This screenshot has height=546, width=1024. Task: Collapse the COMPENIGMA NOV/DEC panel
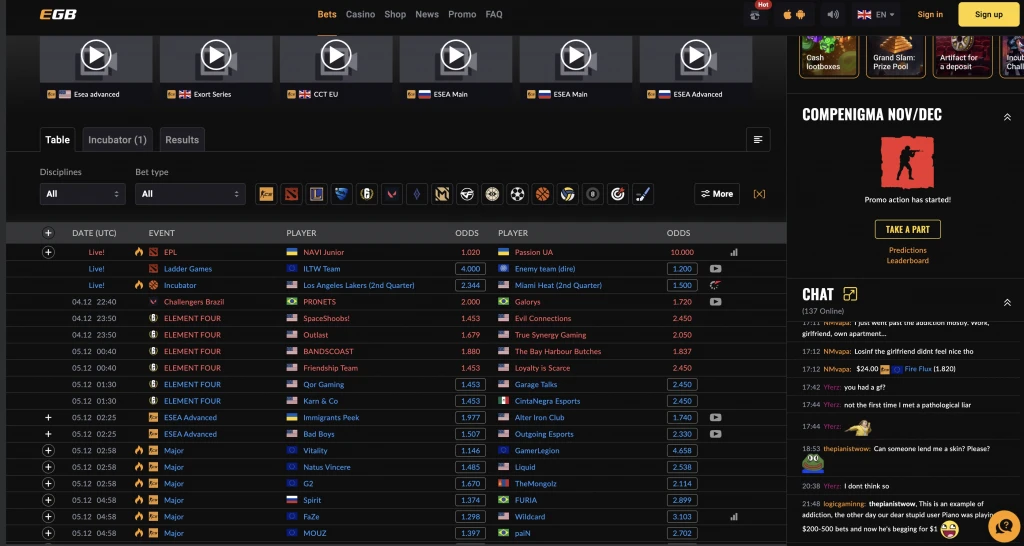tap(1006, 116)
